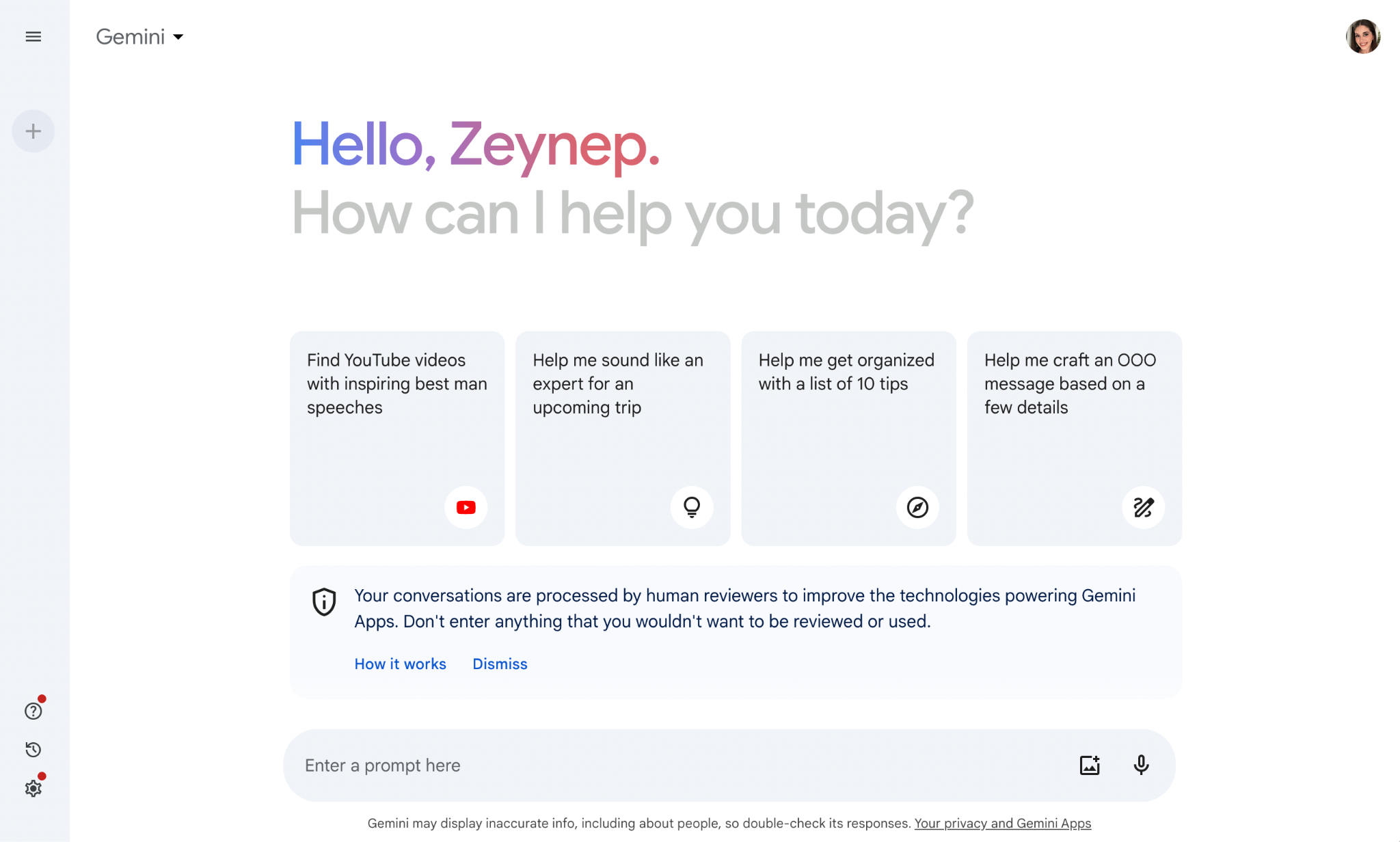Select the YouTube best man speeches suggestion
This screenshot has width=1400, height=842.
coord(396,410)
